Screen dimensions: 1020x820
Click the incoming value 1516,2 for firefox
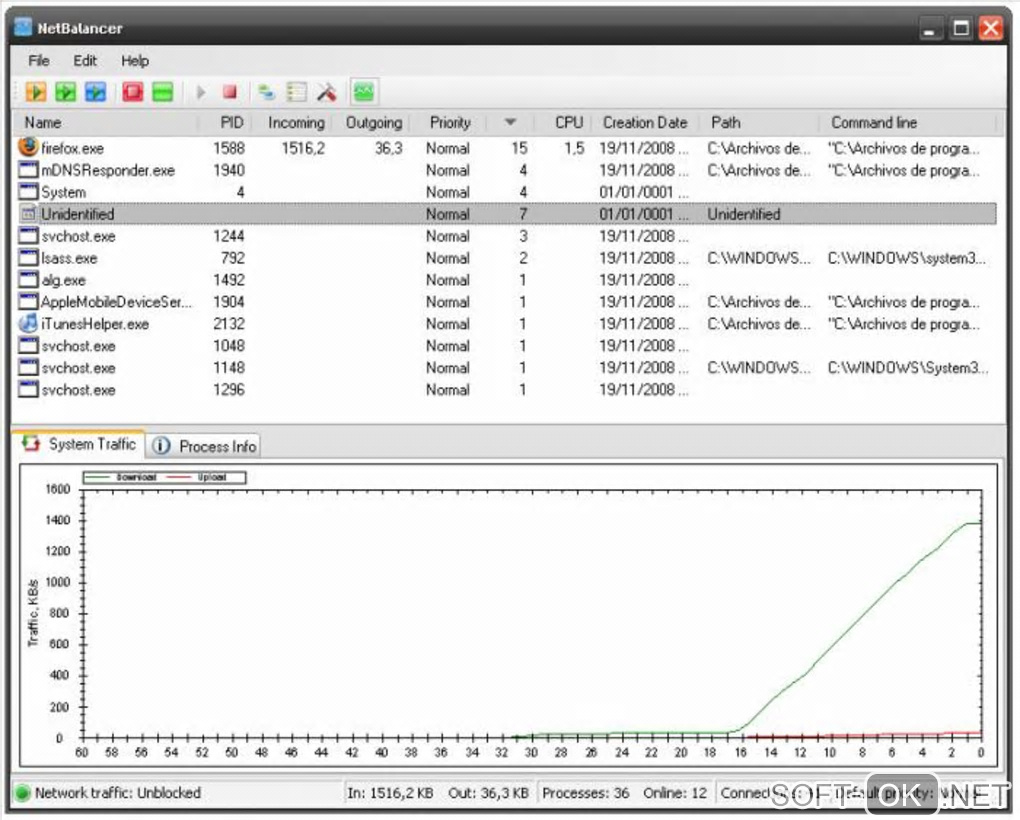[303, 148]
